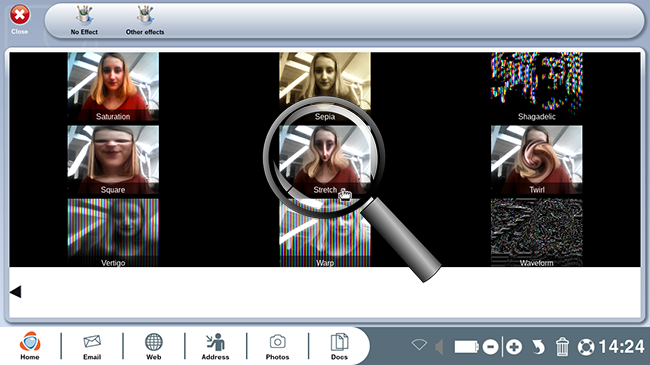Viewport: 650px width, 365px height.
Task: Check the Wi-Fi status icon
Action: point(419,345)
